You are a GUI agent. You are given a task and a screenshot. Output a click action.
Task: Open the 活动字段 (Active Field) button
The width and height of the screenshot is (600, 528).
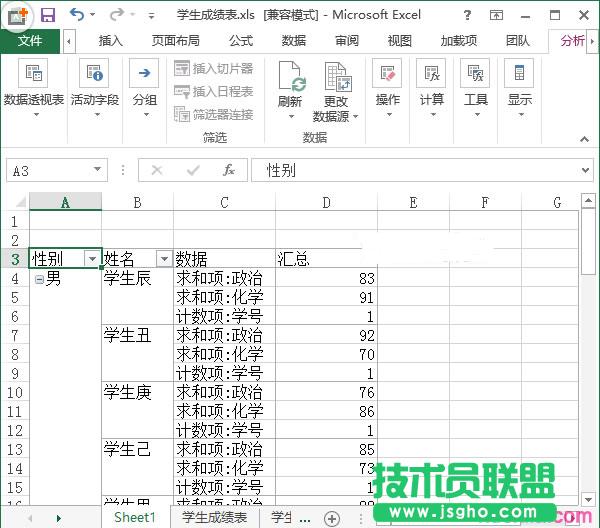95,75
